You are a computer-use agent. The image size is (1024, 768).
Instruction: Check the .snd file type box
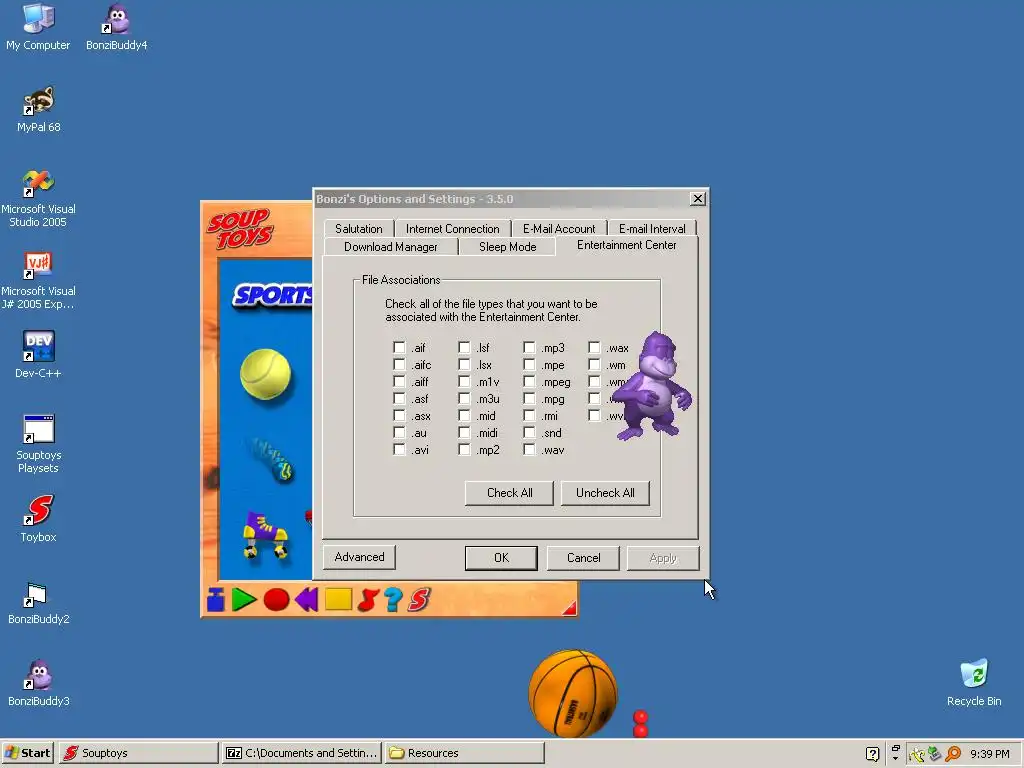coord(529,432)
